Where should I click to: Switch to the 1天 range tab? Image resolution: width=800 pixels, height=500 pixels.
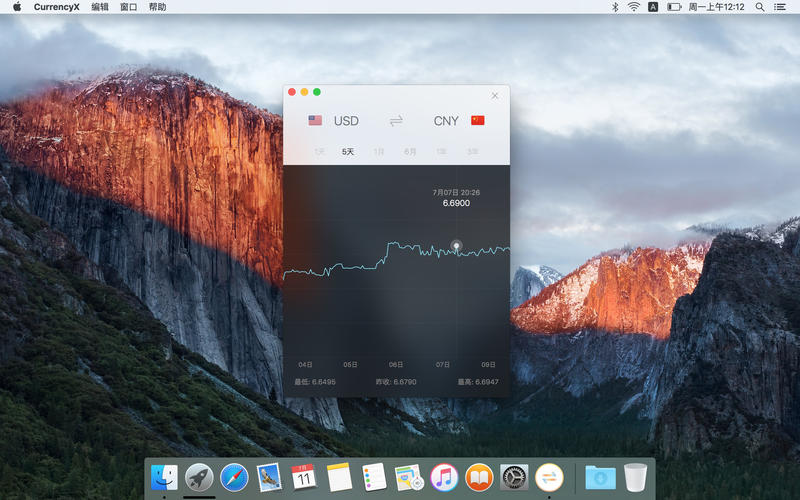[x=319, y=152]
